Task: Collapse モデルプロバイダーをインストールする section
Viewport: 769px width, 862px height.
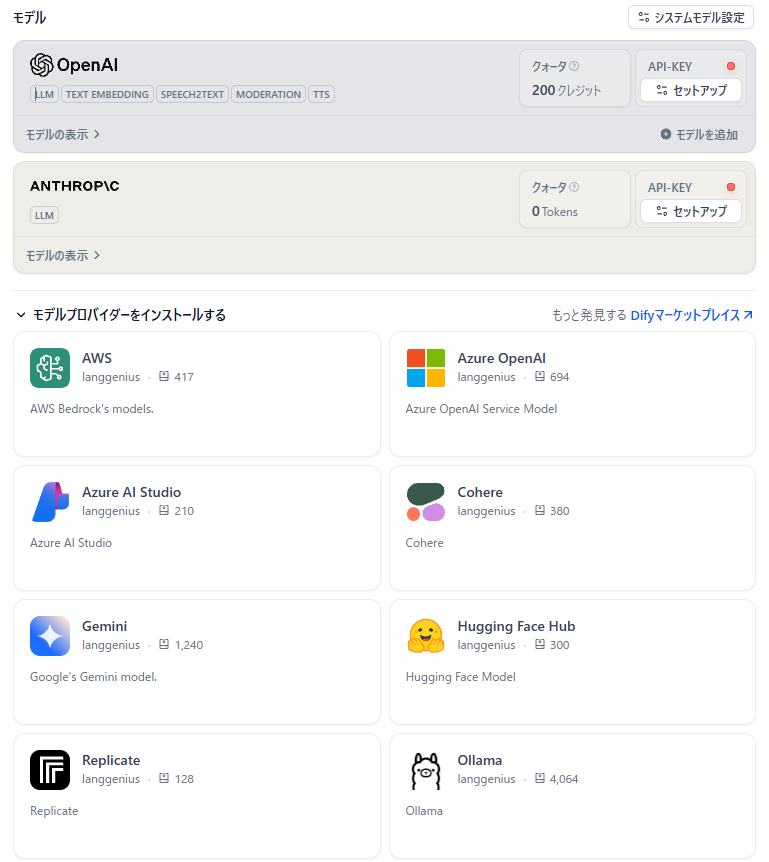Action: [x=121, y=315]
